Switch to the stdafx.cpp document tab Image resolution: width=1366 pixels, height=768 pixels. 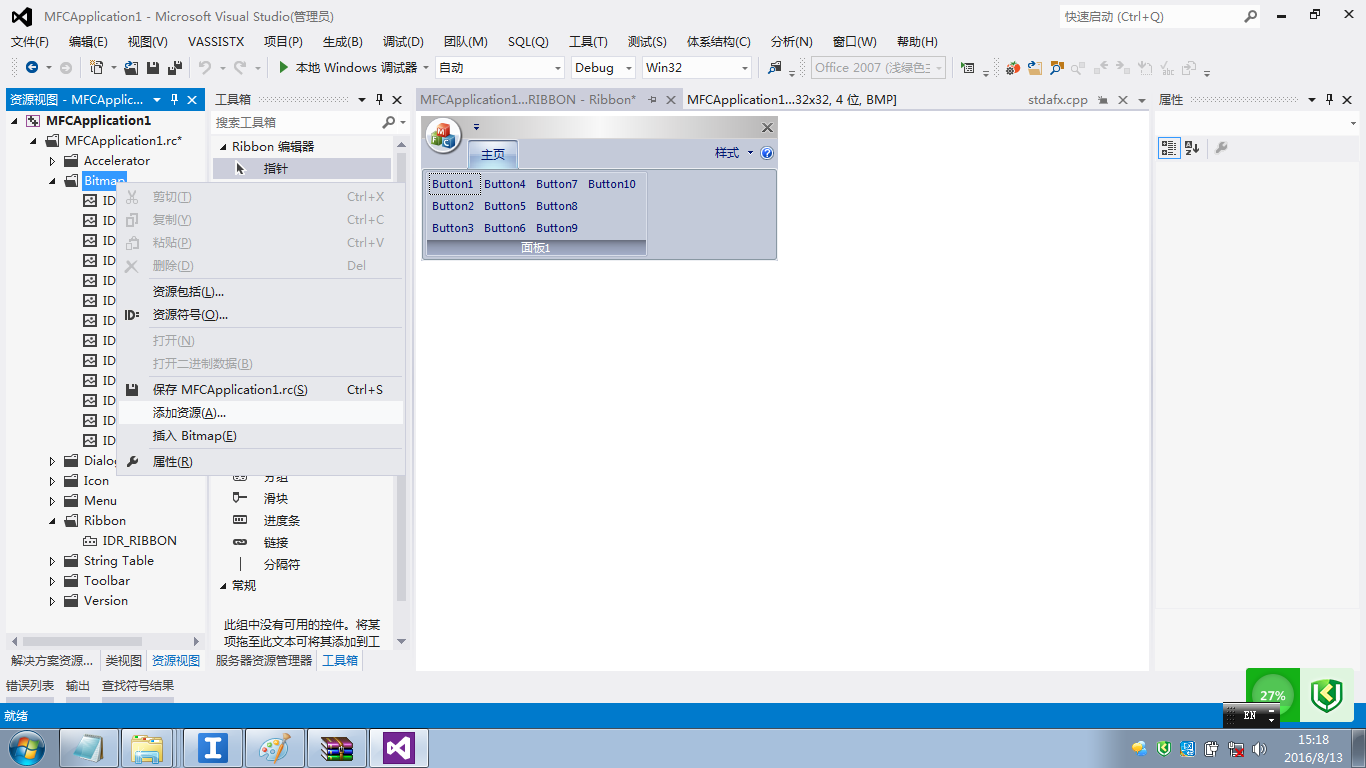(x=1057, y=100)
